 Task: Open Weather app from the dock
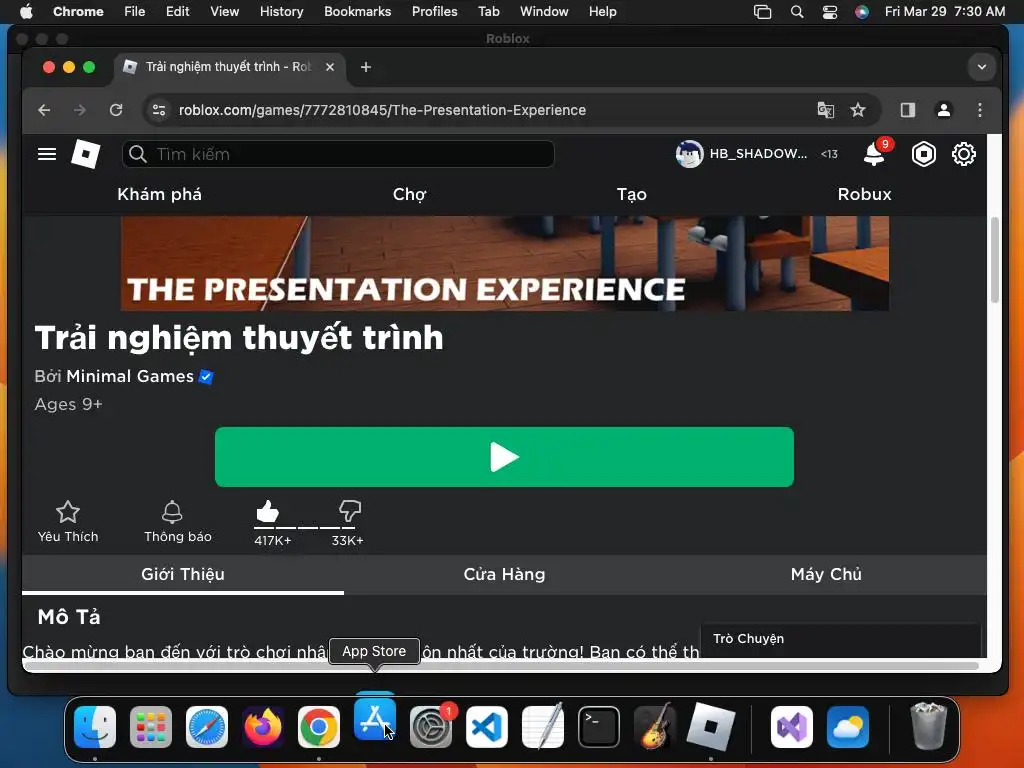[x=848, y=727]
